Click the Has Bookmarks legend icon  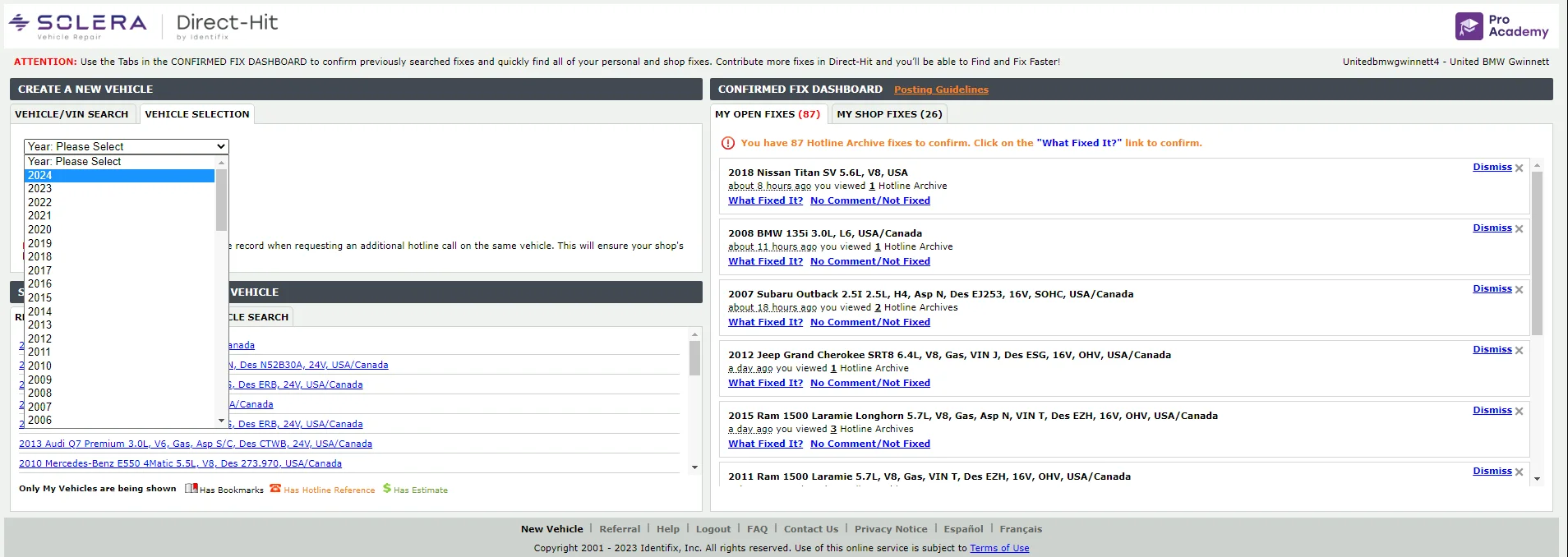tap(191, 488)
